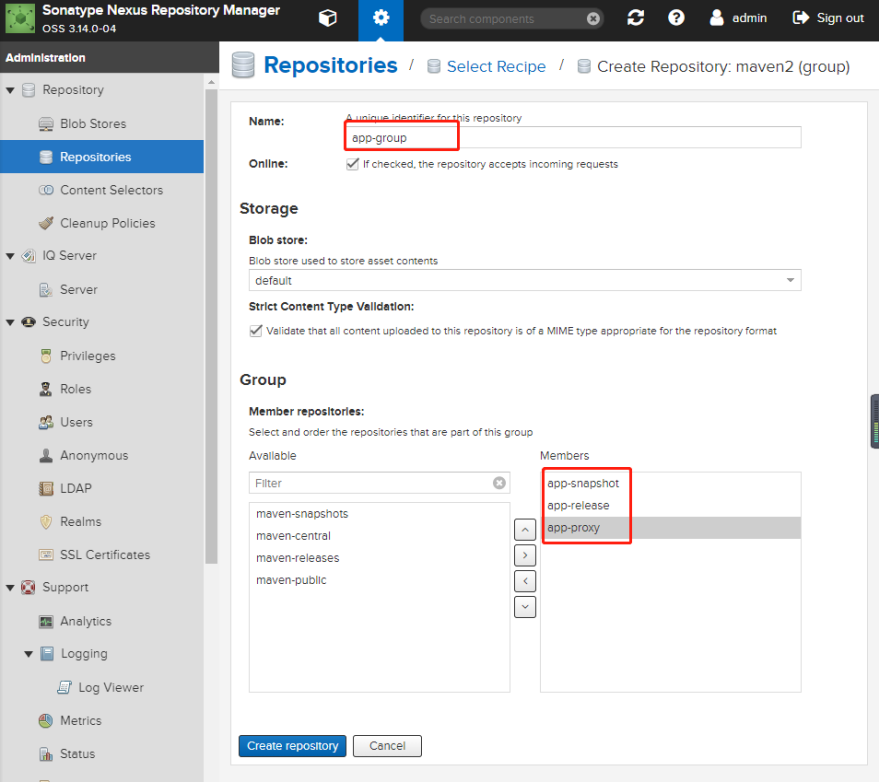Add repository to members with right arrow

pos(525,555)
